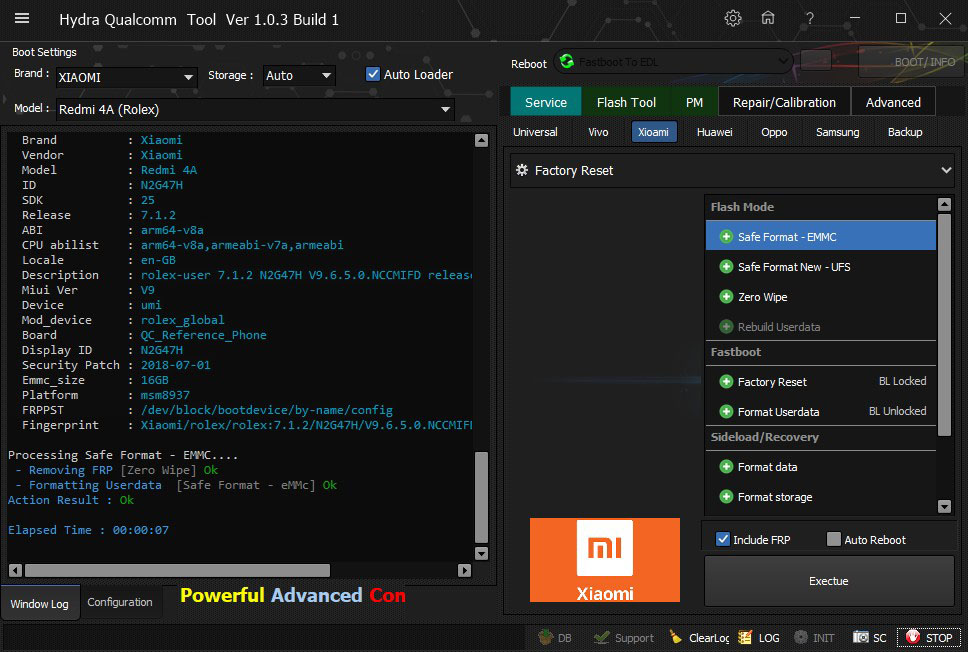Click the Xiaomi Mi logo image
Screen dimensions: 968x652
[x=604, y=560]
